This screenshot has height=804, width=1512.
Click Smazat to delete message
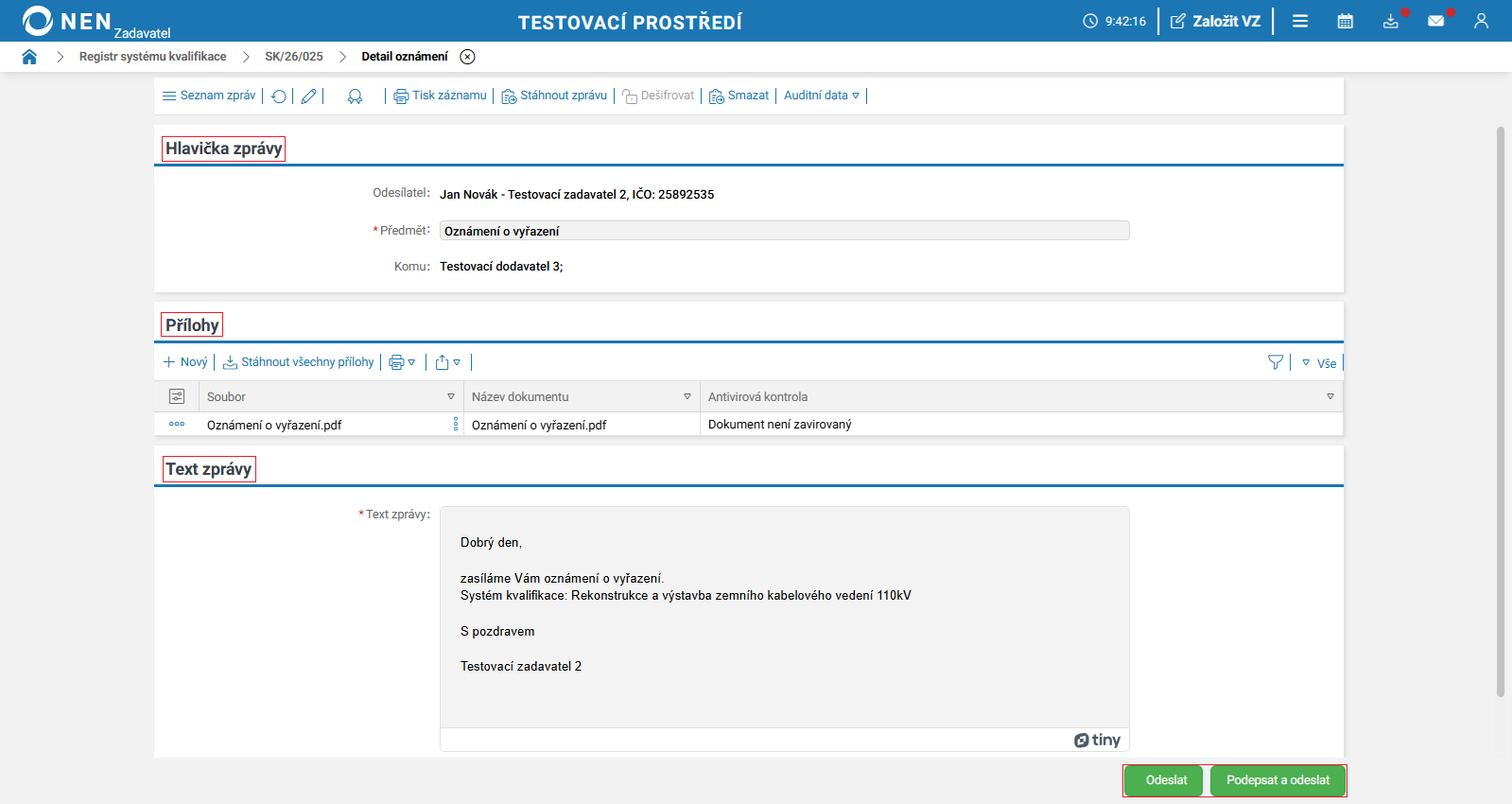click(x=739, y=96)
